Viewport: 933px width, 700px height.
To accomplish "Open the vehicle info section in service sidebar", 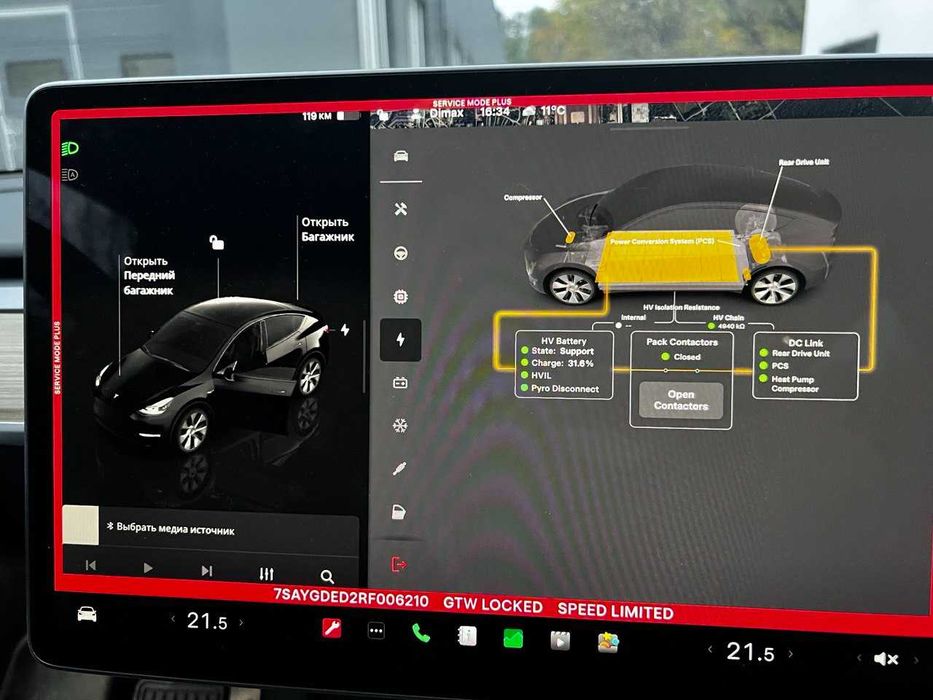I will click(x=401, y=156).
